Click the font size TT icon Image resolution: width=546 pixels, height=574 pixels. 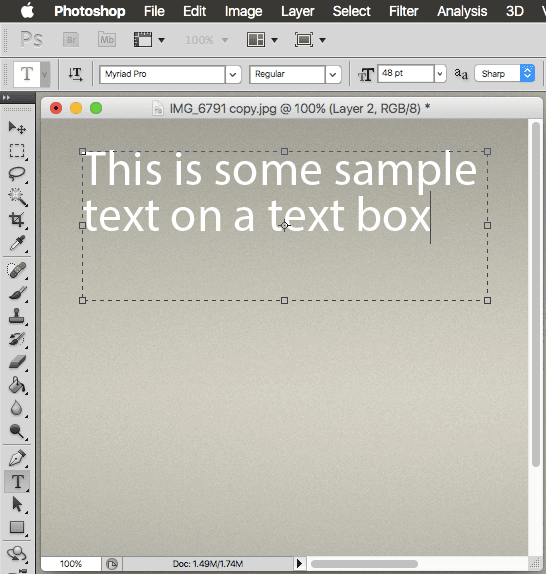click(366, 75)
